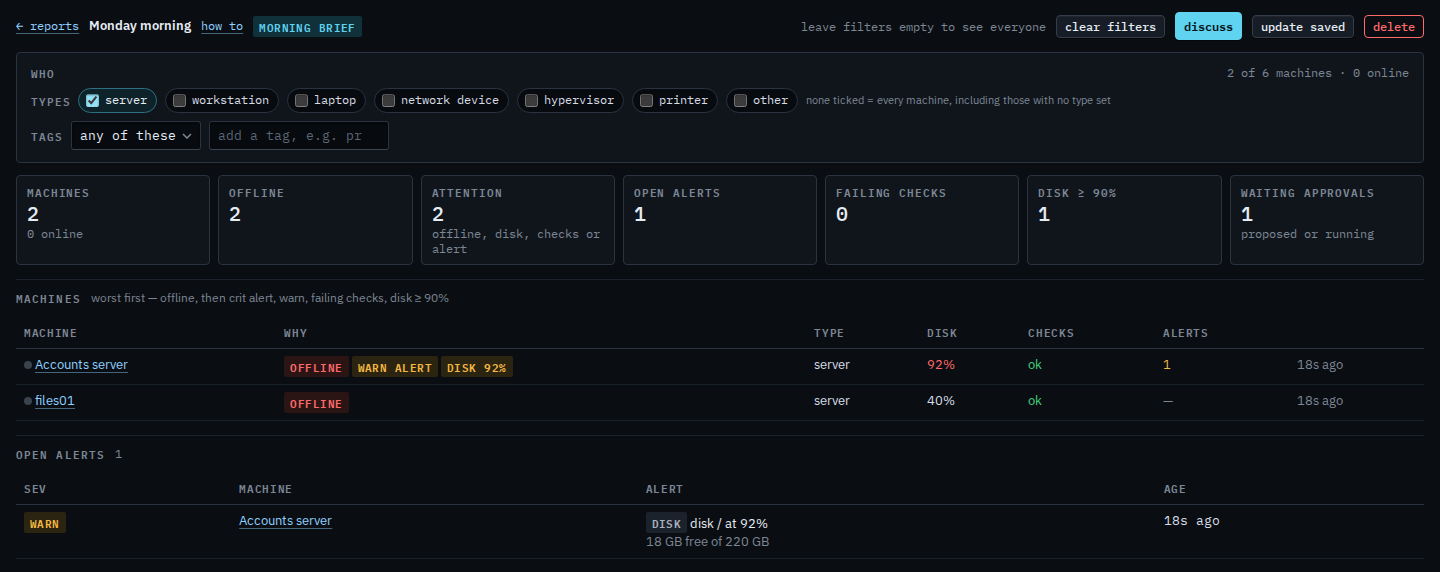Click the '18 GB free of 220 GB' text
This screenshot has height=572, width=1440.
[x=708, y=542]
